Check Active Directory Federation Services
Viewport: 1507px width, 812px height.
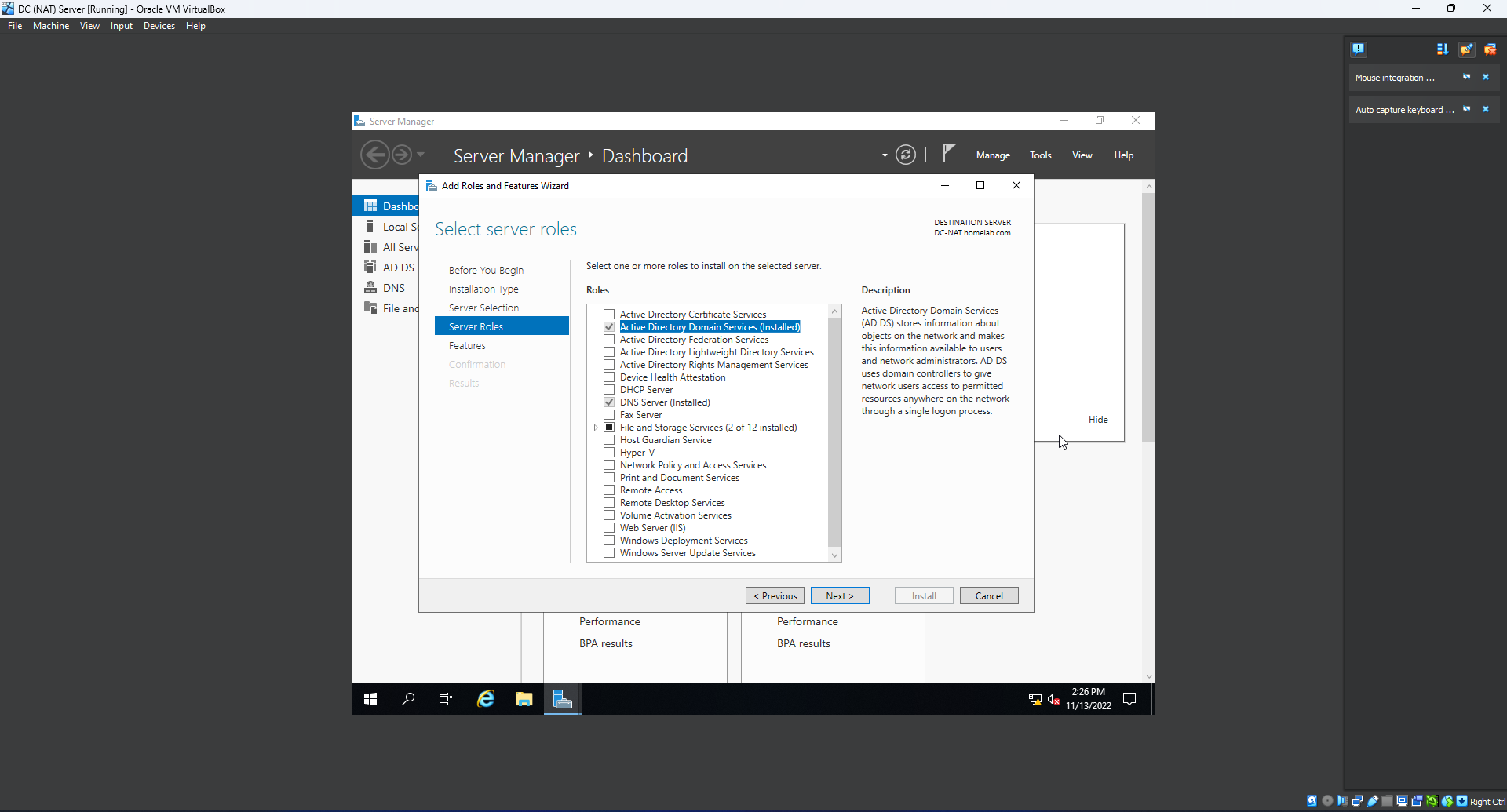coord(609,340)
